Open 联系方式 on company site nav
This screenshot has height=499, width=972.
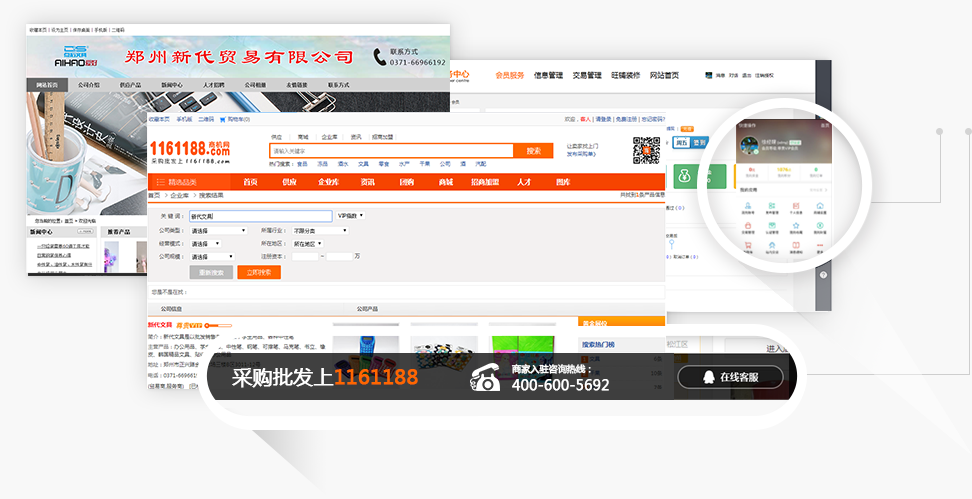pos(338,85)
